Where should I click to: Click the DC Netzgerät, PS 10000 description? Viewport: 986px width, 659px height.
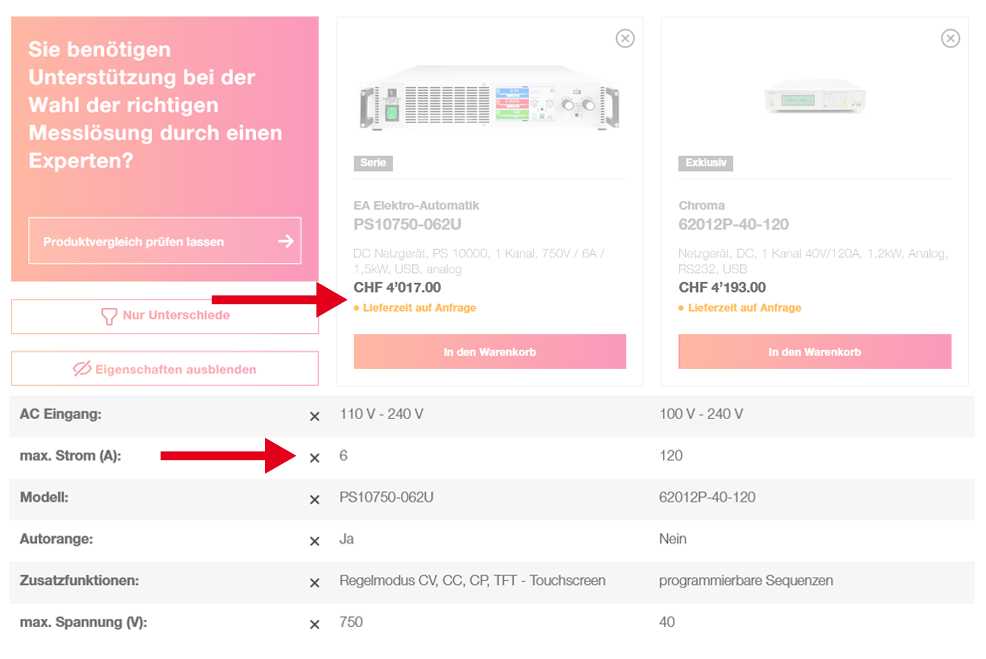pyautogui.click(x=479, y=262)
